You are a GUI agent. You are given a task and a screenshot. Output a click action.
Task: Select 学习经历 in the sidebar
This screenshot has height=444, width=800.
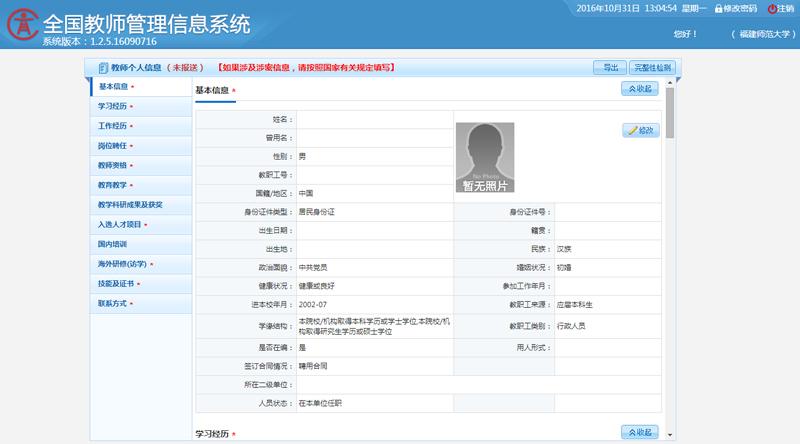coord(141,106)
